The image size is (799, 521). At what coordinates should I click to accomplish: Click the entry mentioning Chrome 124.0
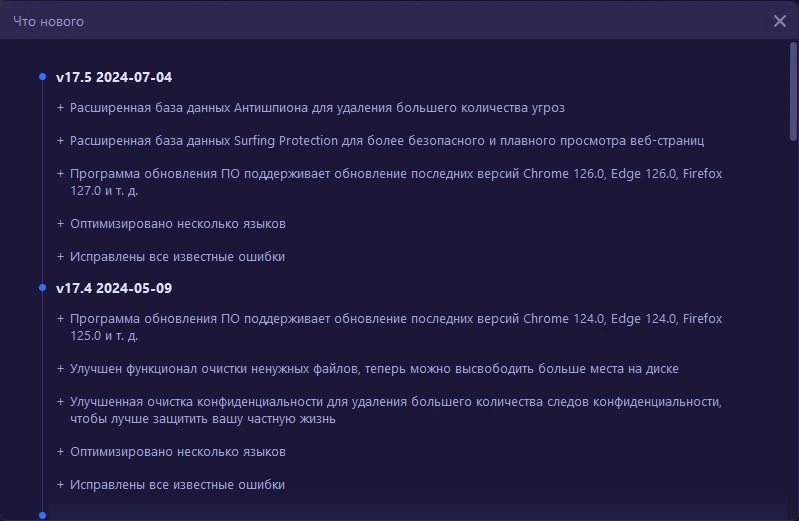click(x=396, y=327)
